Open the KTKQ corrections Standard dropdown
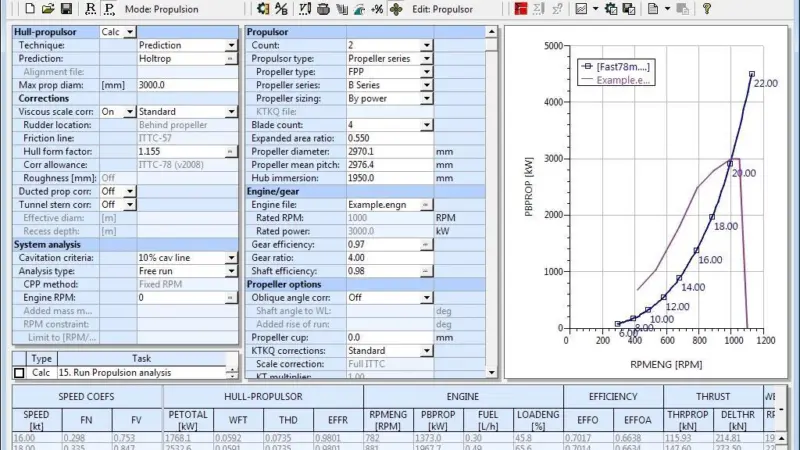 click(x=427, y=351)
